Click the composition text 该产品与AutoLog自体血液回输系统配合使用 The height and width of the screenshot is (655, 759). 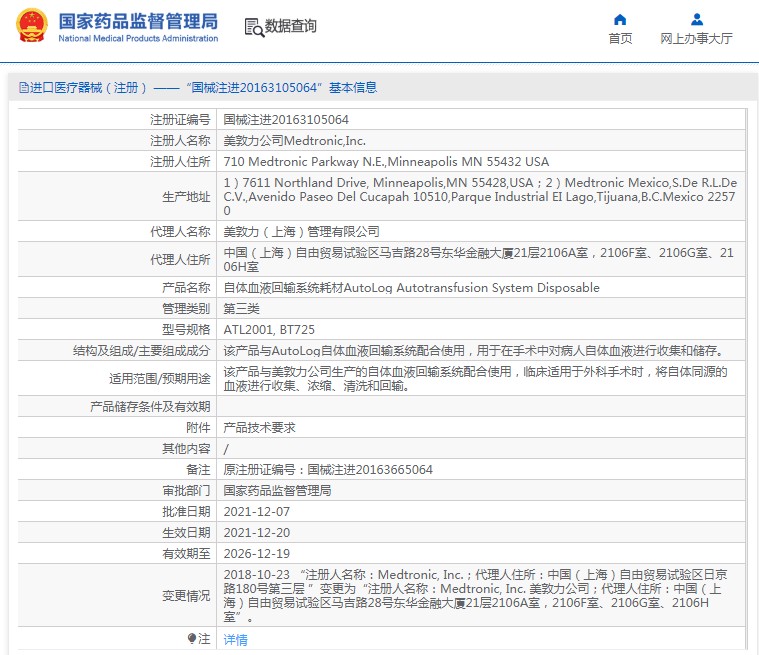[x=474, y=351]
